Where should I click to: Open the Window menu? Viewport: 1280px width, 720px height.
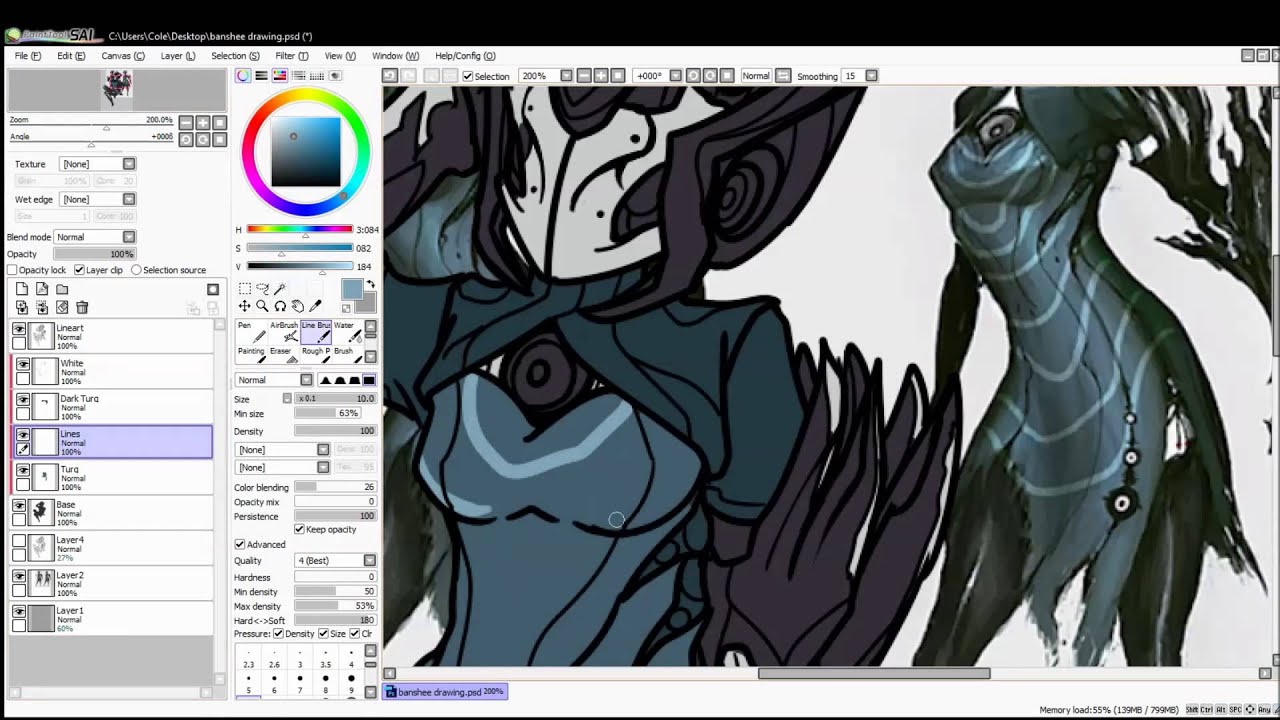point(395,56)
